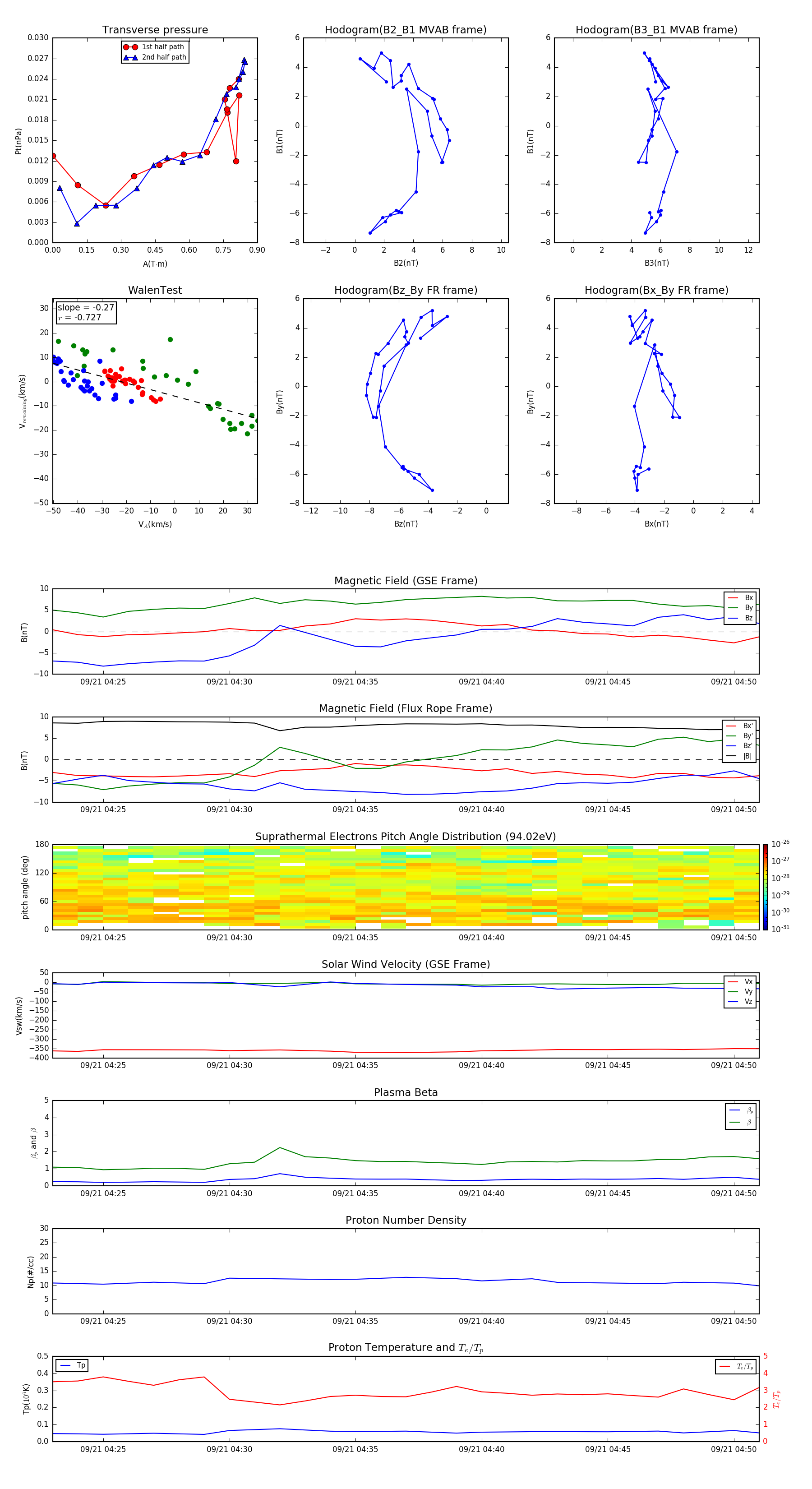Click the Vx legend entry in velocity panel
The image size is (812, 1489).
740,981
